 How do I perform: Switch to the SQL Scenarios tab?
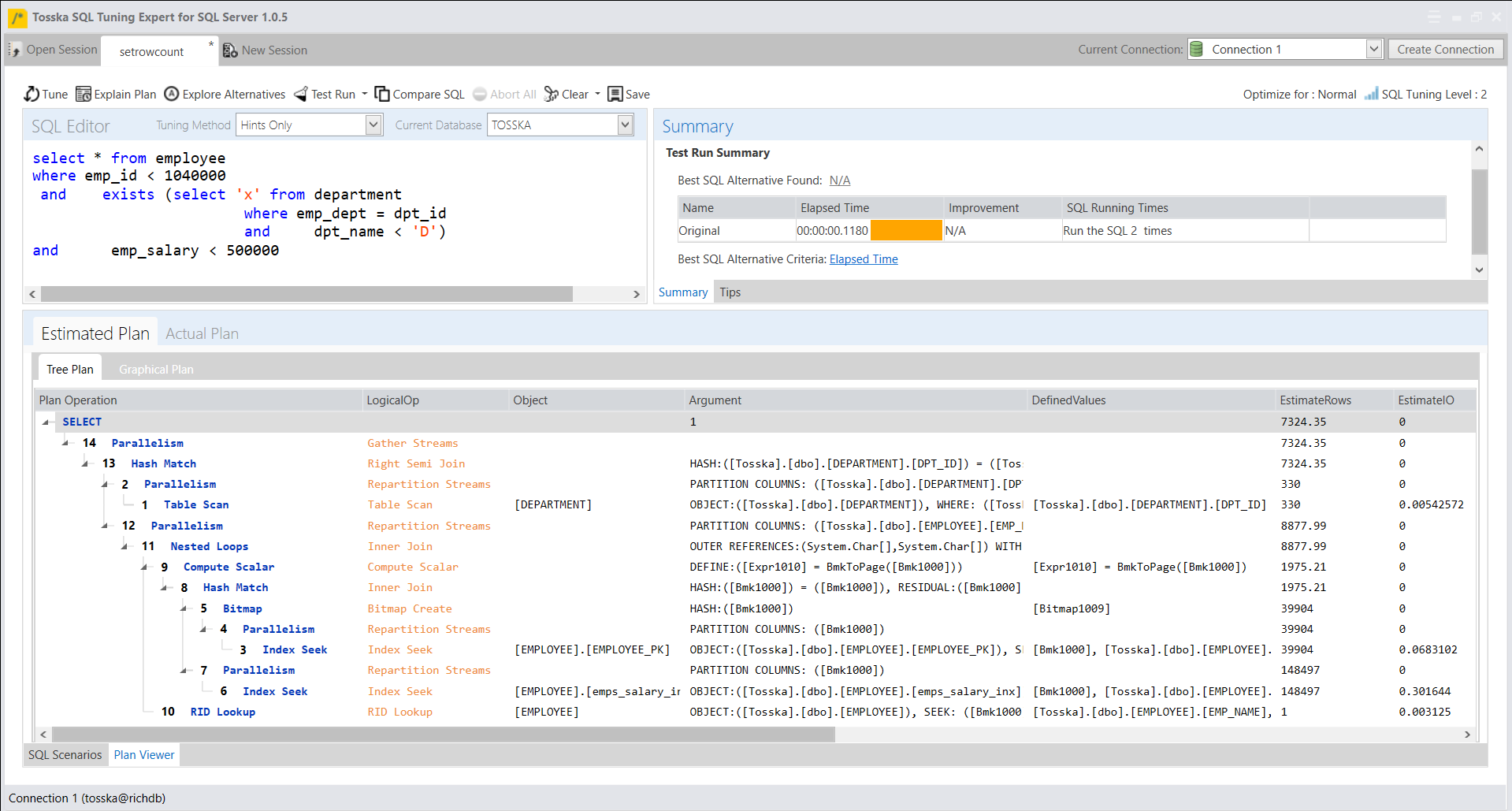[x=65, y=754]
